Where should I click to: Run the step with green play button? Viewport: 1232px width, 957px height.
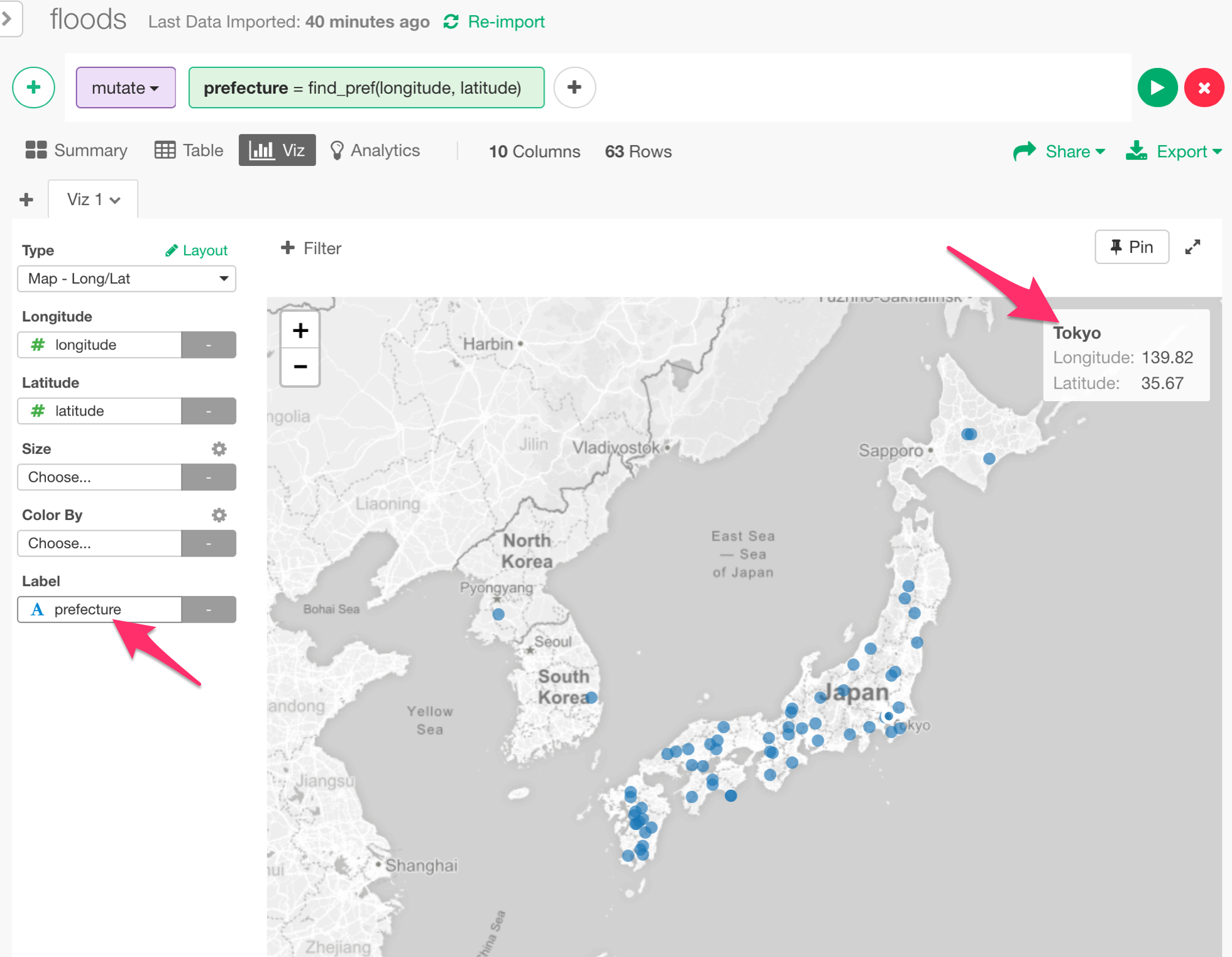coord(1157,87)
